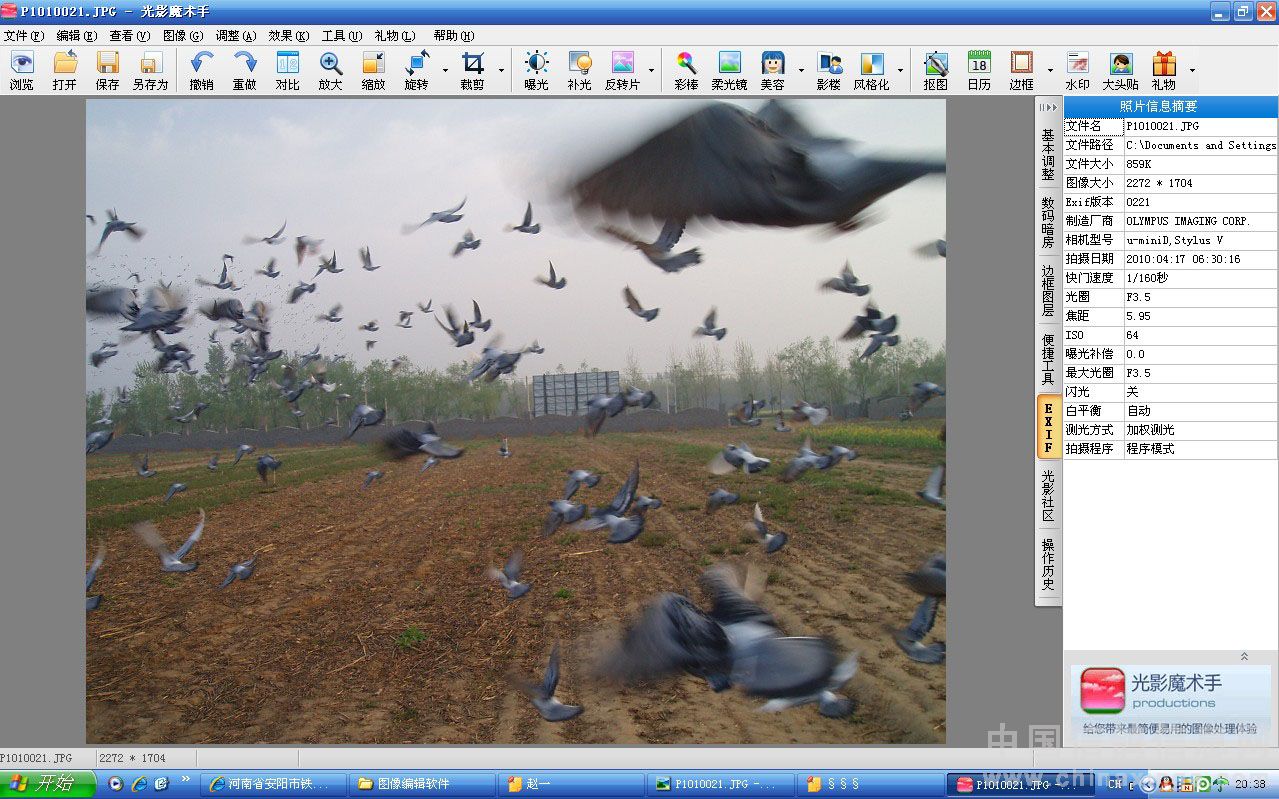This screenshot has height=799, width=1279.
Task: Click the 对比 (Compare) toolbar icon
Action: pyautogui.click(x=287, y=70)
